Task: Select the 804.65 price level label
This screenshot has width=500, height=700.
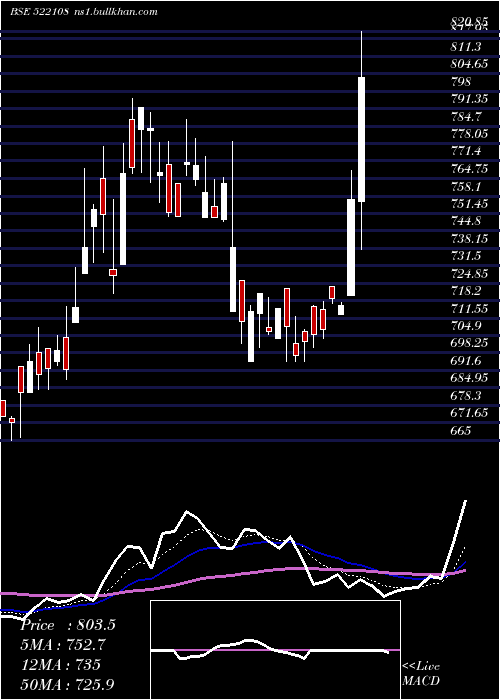Action: pos(469,64)
